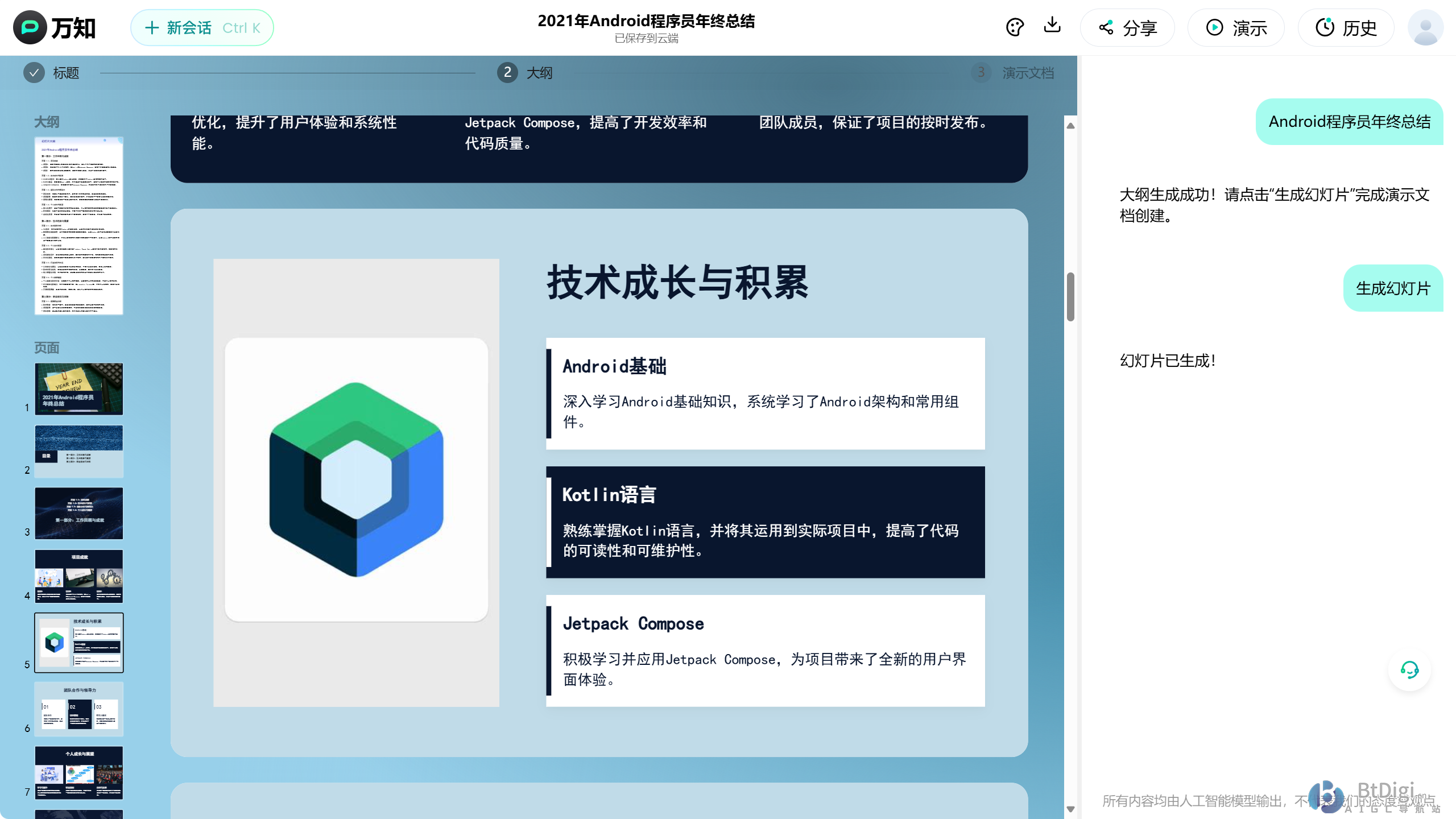Select slide 5 技术成长与积累 thumbnail
This screenshot has width=1456, height=819.
tap(79, 643)
